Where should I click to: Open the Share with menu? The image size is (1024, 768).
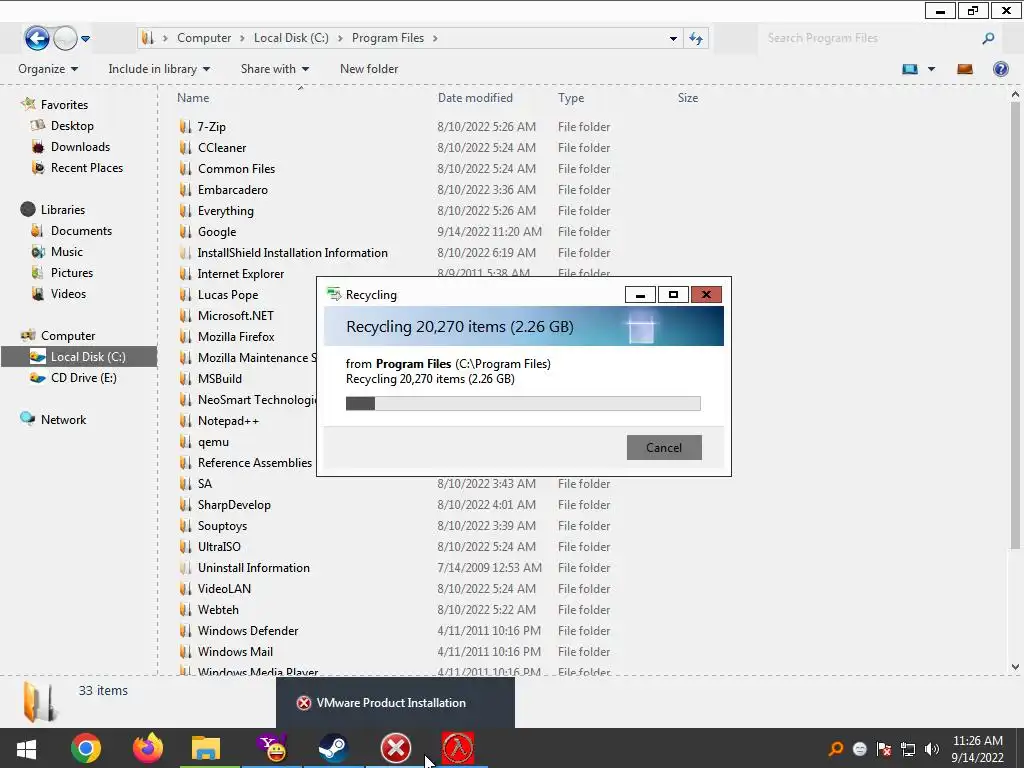point(274,69)
